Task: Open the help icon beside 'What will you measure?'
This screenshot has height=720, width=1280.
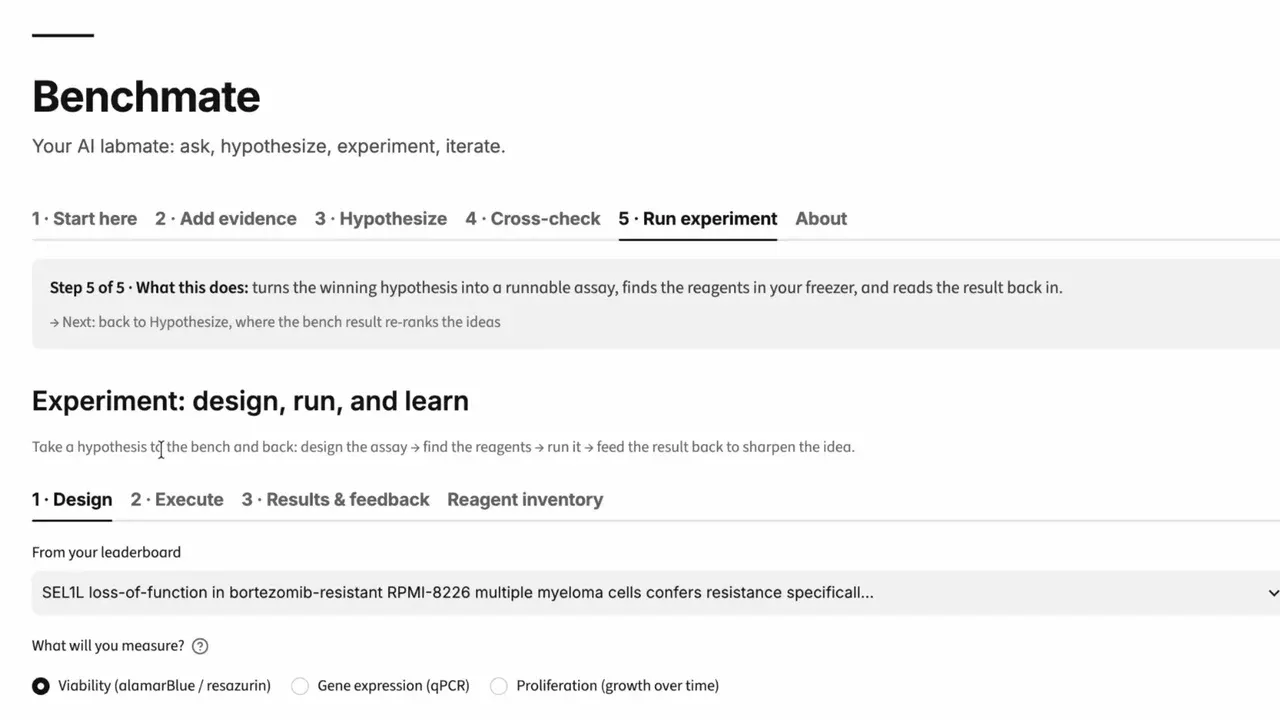Action: pyautogui.click(x=200, y=646)
